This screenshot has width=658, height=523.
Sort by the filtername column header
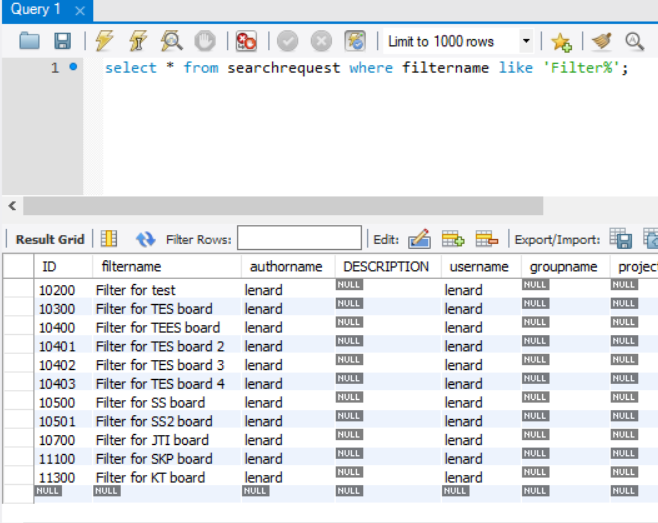point(132,267)
